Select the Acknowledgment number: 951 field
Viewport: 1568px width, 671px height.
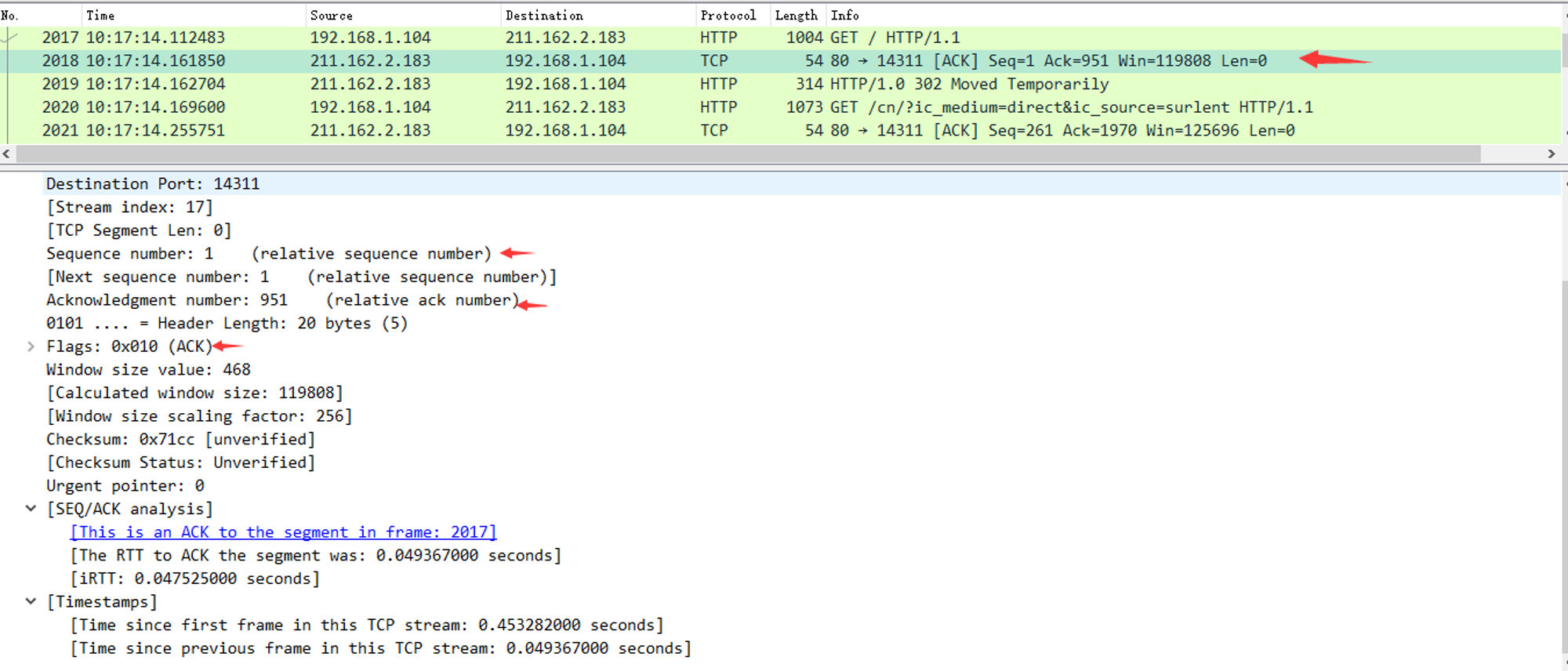pos(282,300)
